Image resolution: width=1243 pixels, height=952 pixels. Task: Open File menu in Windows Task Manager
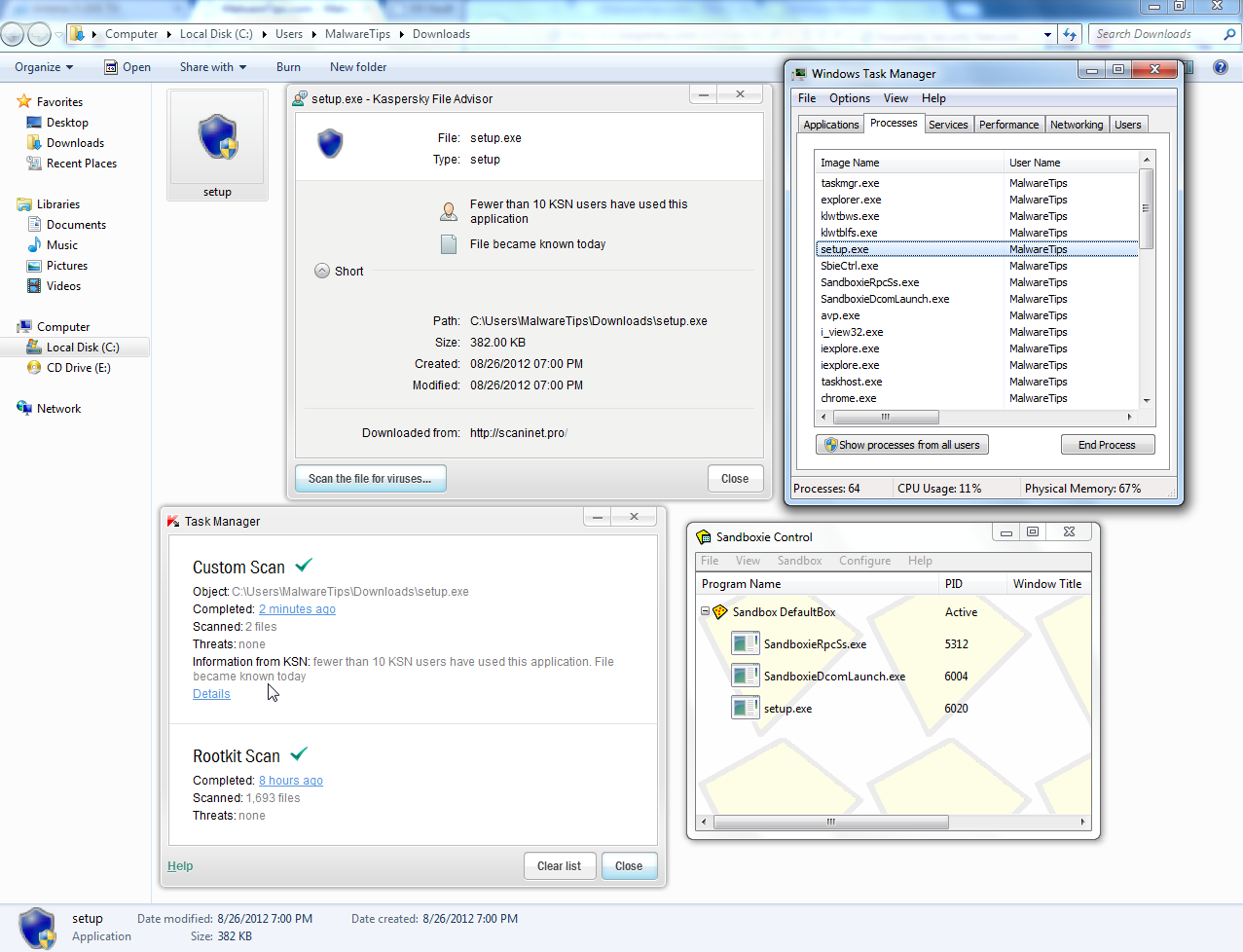pos(807,98)
